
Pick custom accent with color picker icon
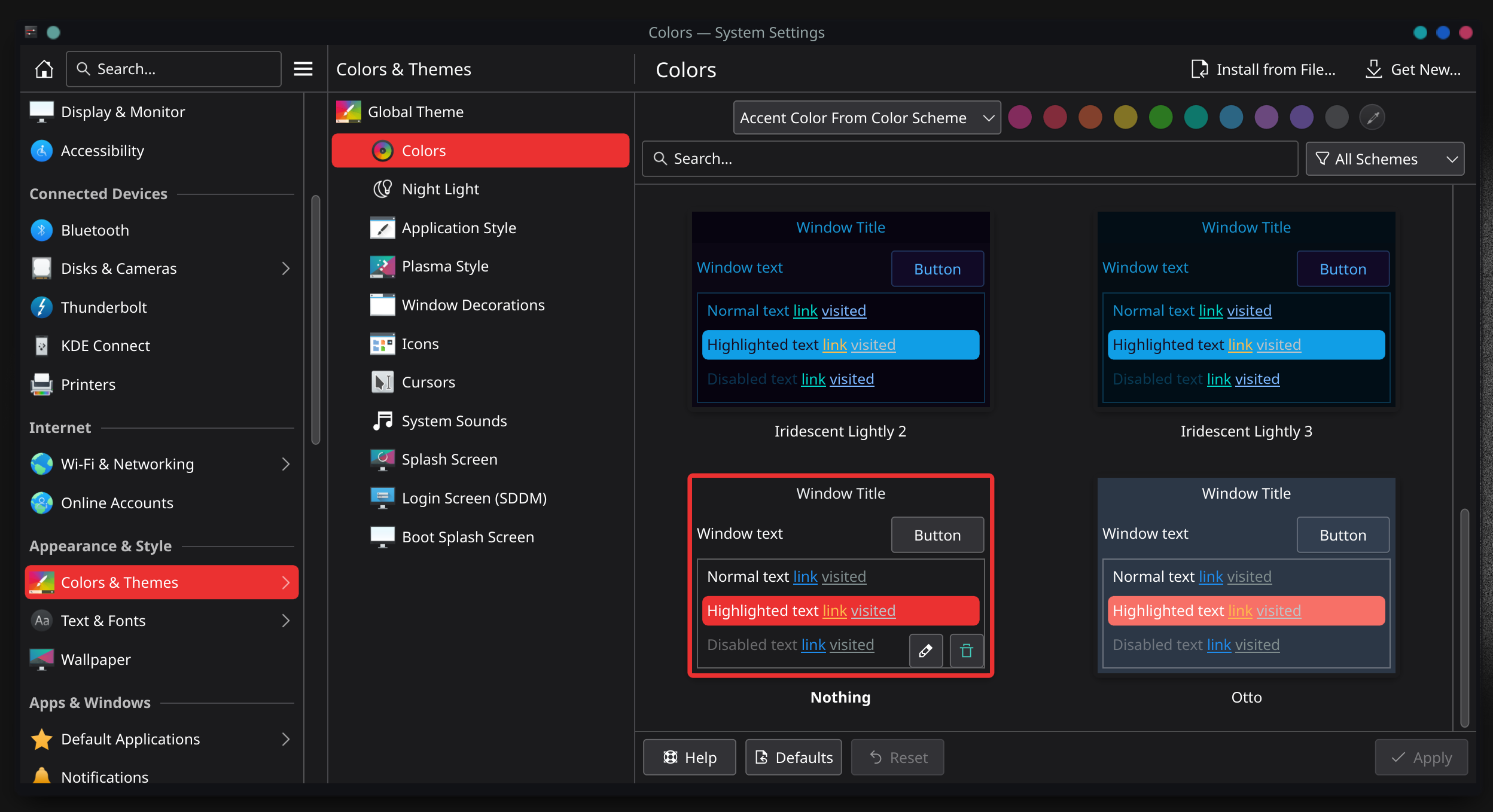(x=1372, y=117)
